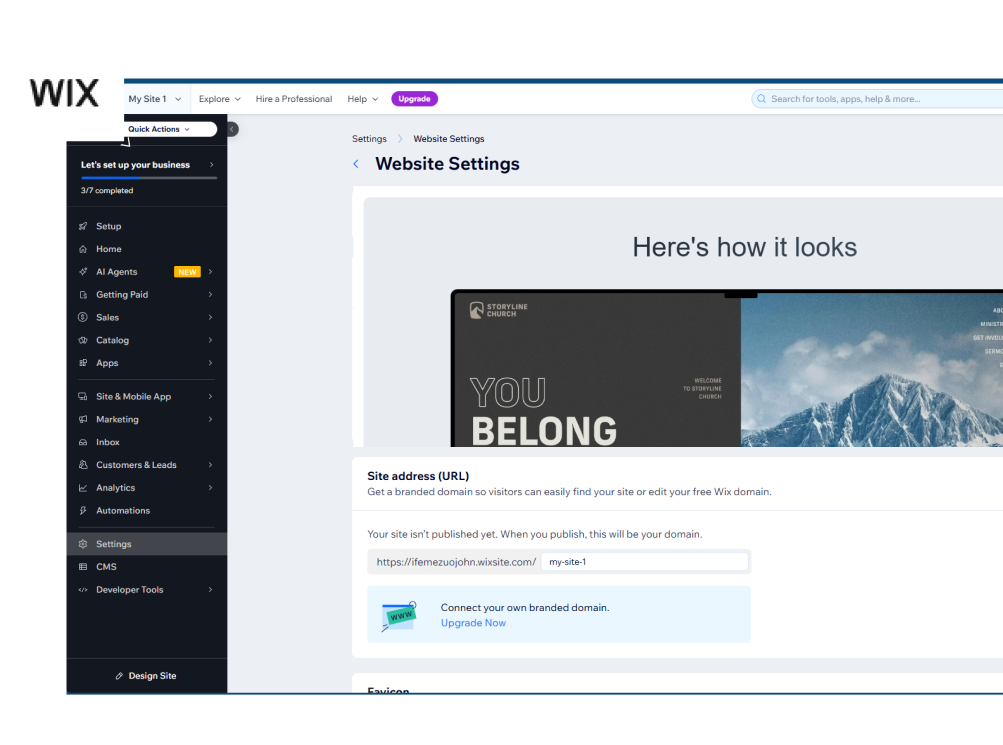Expand the Developer Tools chevron
The image size is (1003, 745).
point(210,590)
